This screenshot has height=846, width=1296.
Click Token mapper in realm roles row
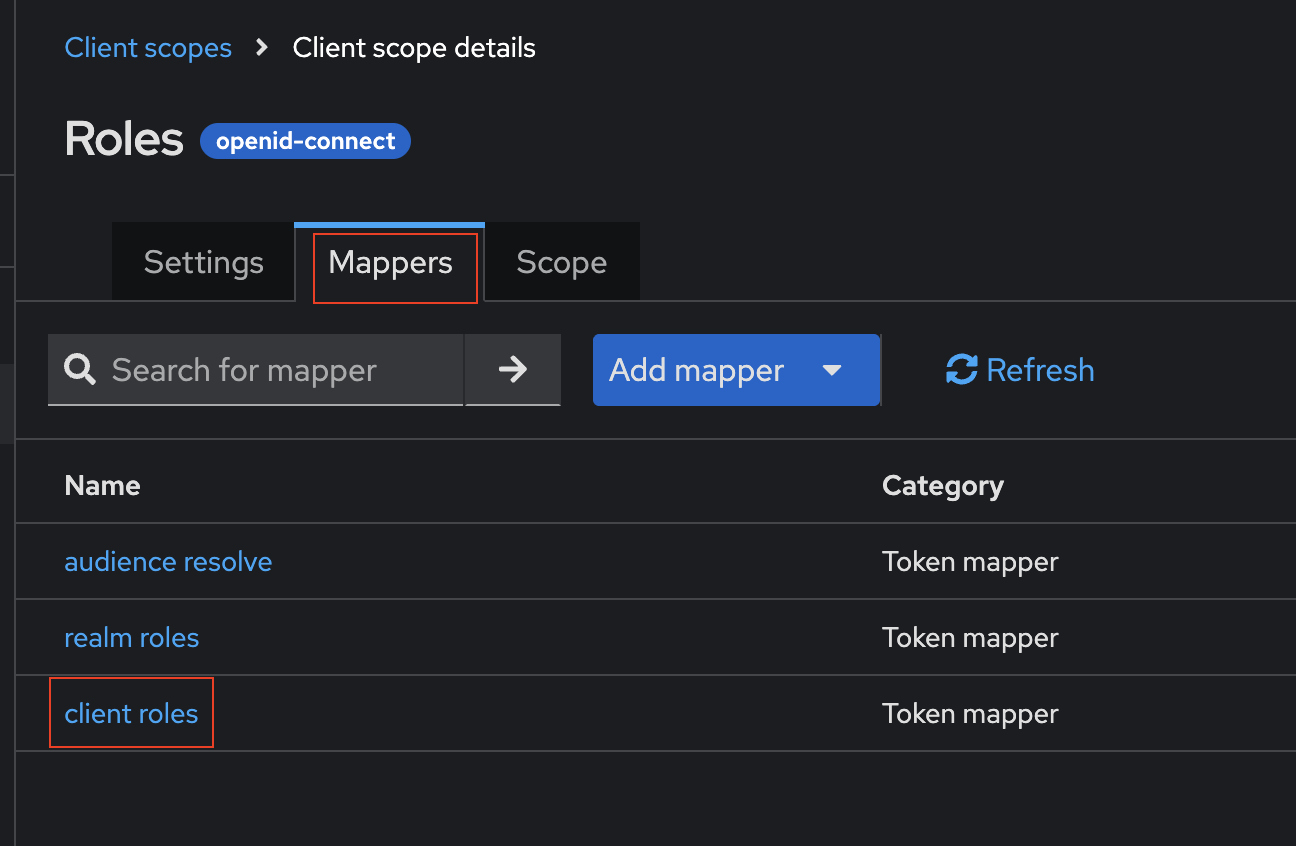(x=970, y=638)
